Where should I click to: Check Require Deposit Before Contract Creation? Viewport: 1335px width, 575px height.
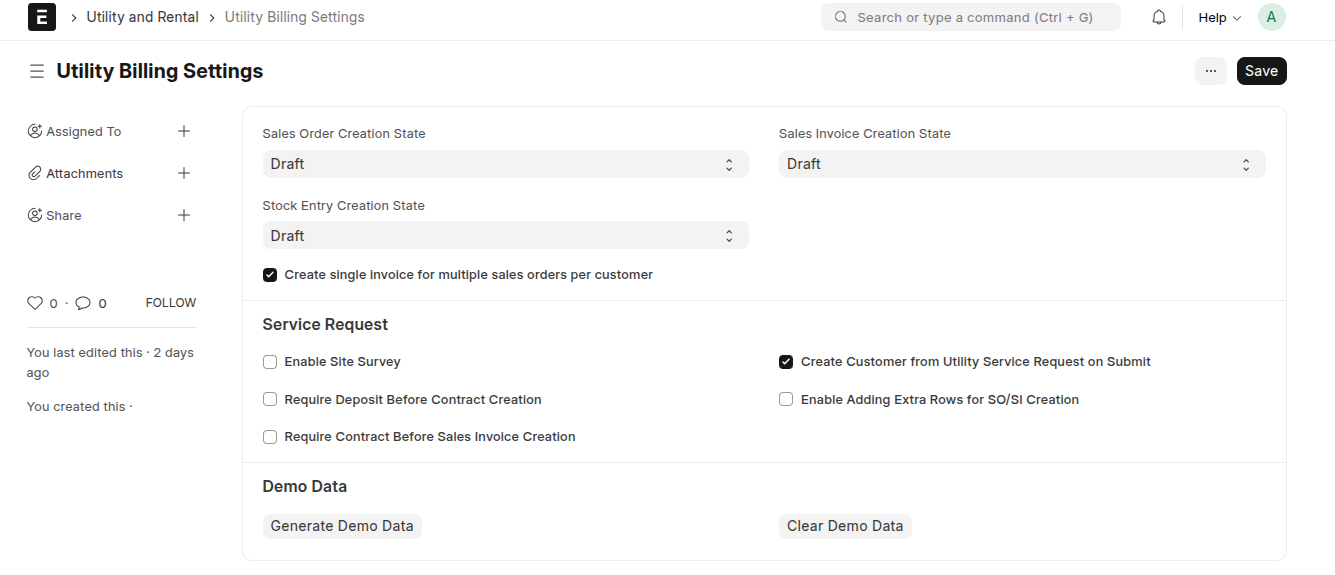coord(270,399)
